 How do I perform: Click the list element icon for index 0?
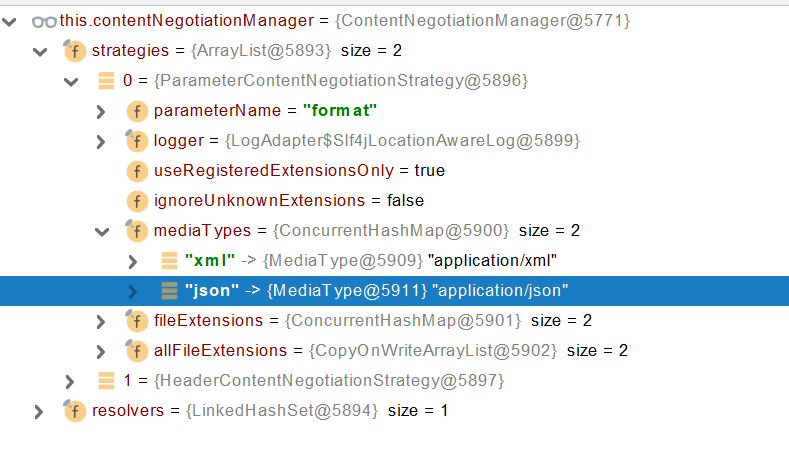(x=106, y=80)
